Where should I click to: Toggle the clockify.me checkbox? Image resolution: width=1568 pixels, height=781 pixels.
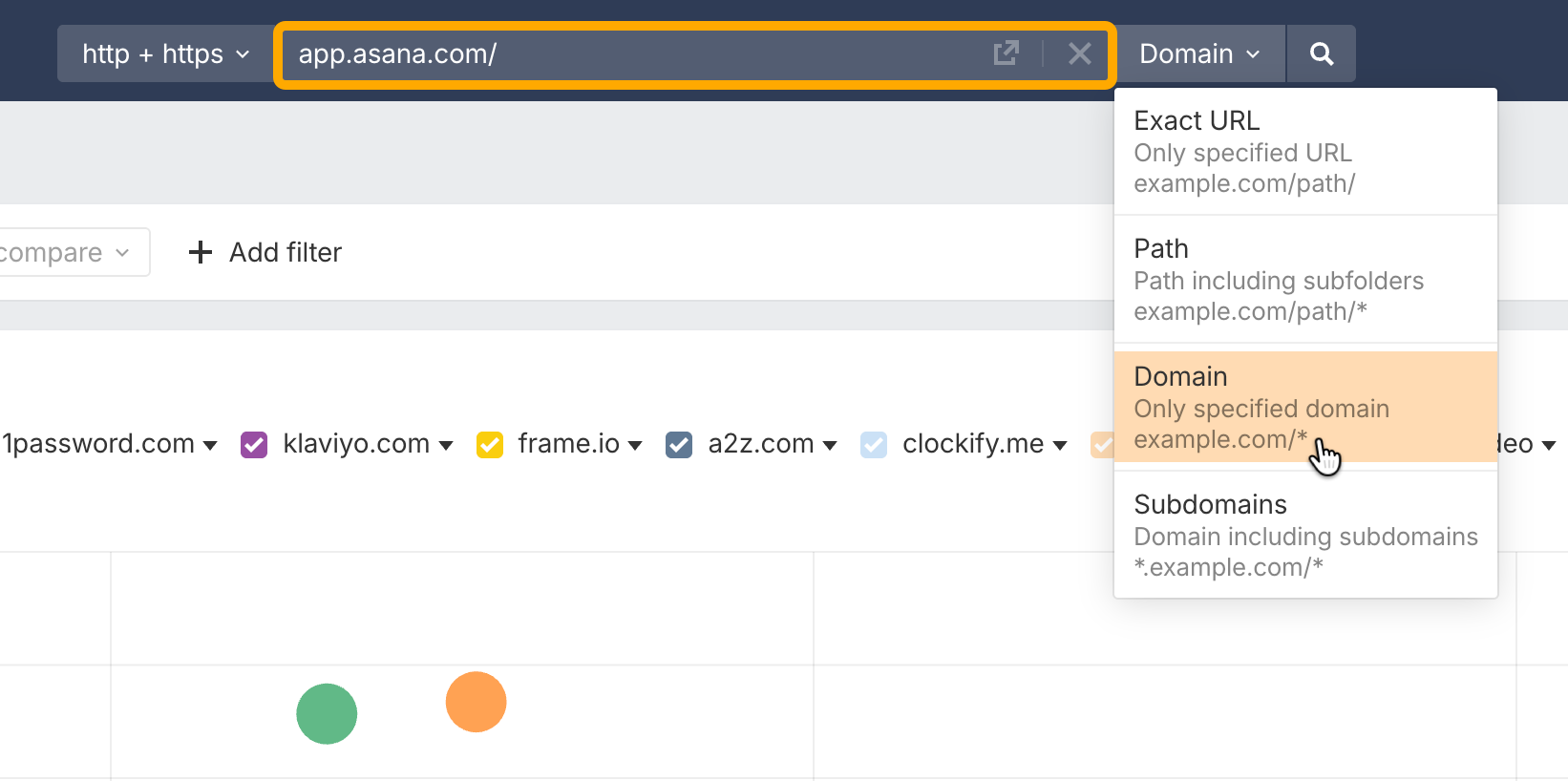tap(874, 445)
